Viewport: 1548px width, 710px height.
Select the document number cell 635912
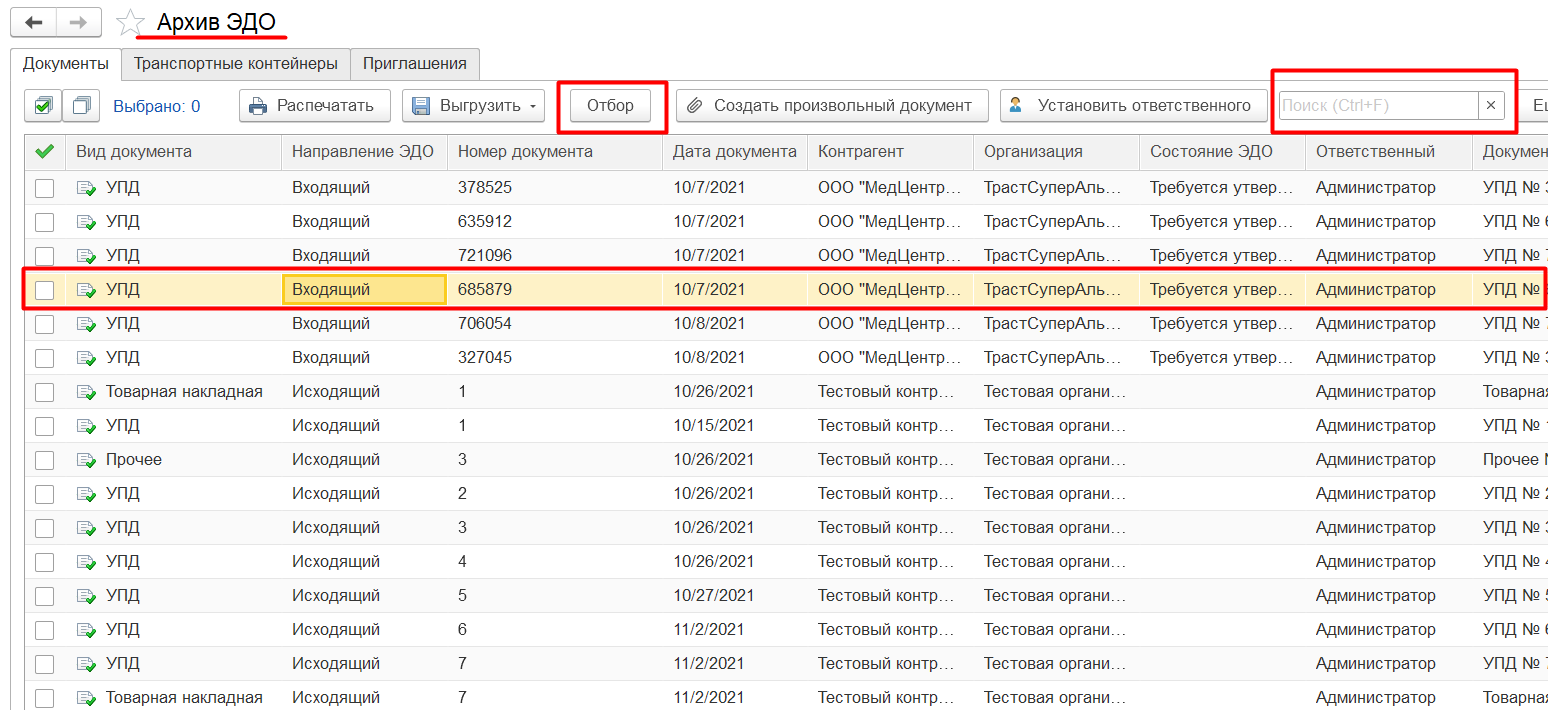click(555, 222)
